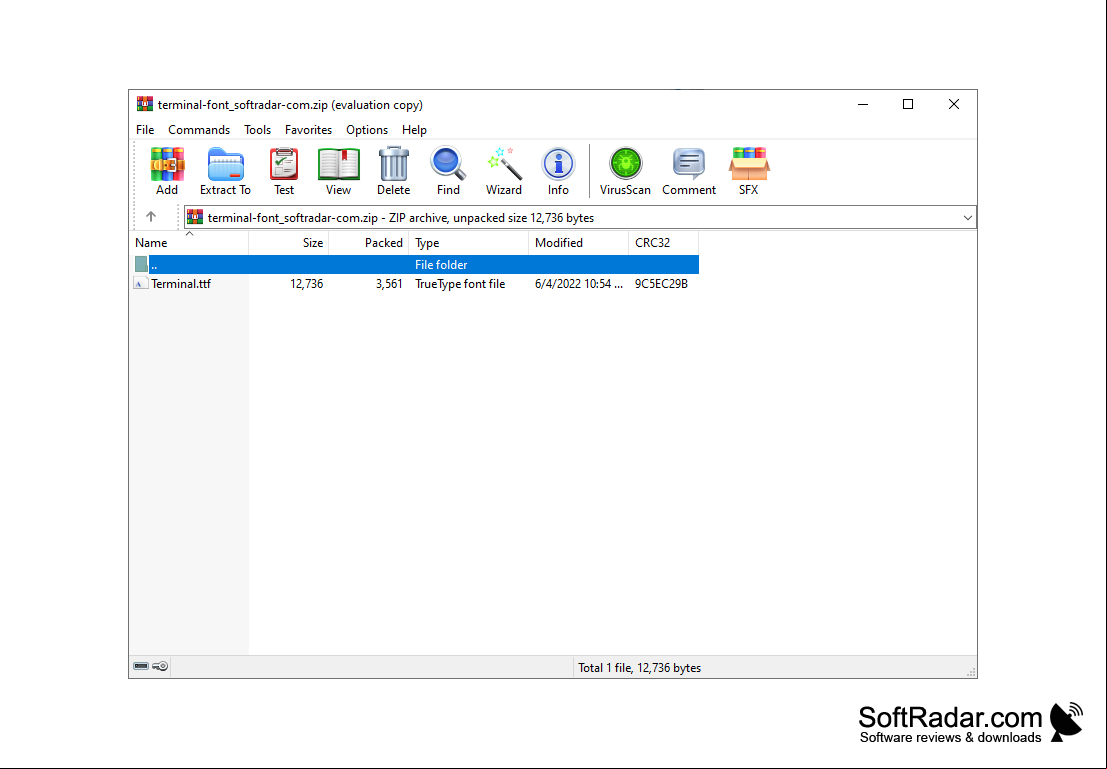Click the 9C5EC29B CRC32 value

pos(662,284)
